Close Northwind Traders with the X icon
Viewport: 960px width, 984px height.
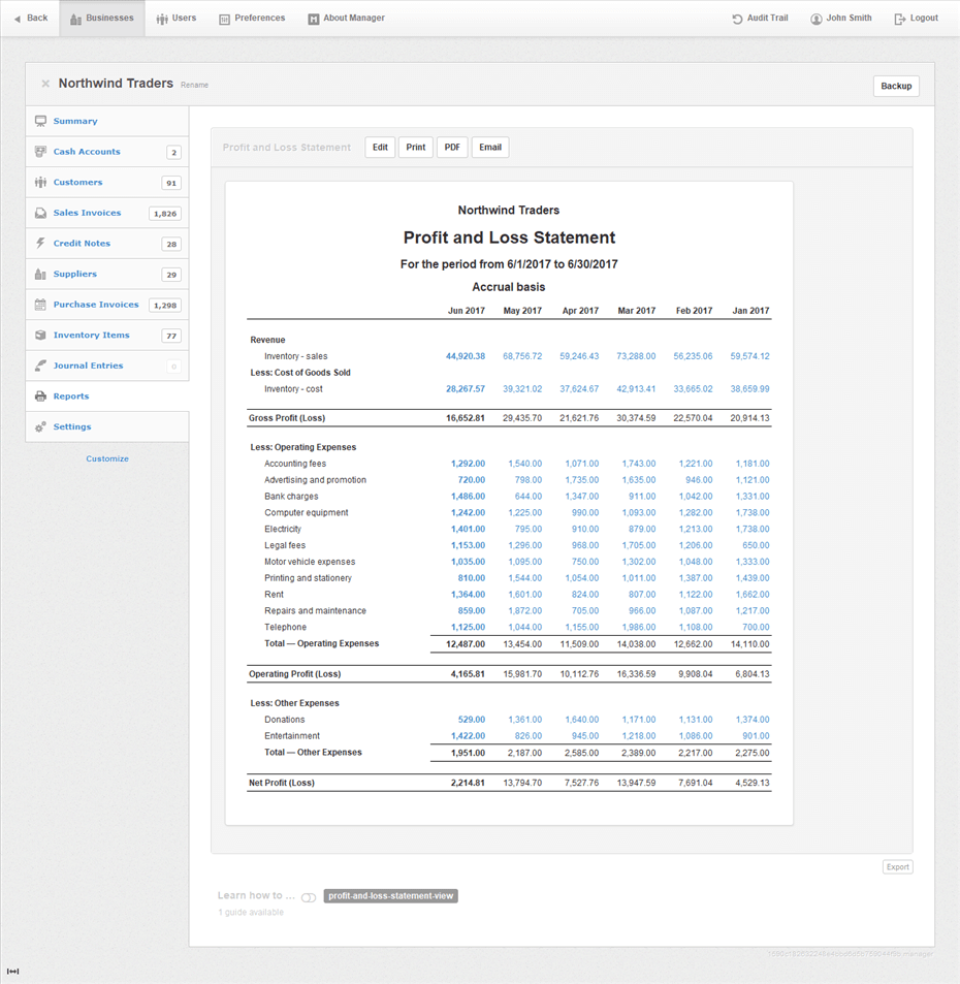click(x=45, y=84)
